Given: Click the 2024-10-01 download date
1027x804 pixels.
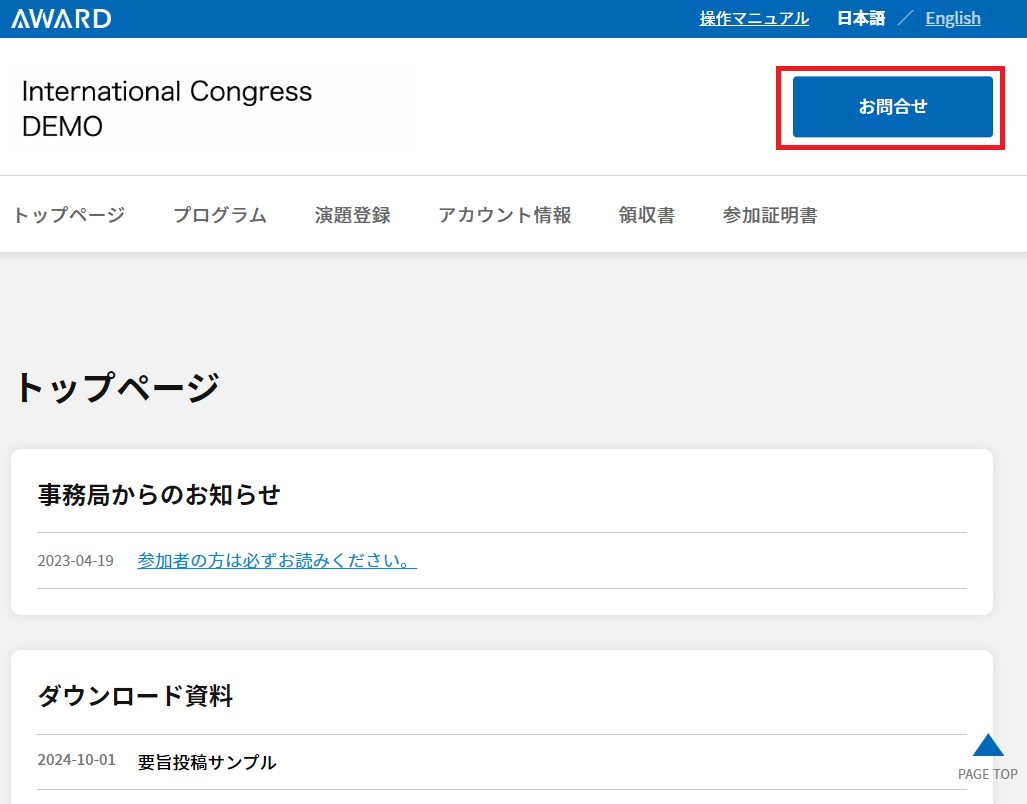Looking at the screenshot, I should point(76,759).
